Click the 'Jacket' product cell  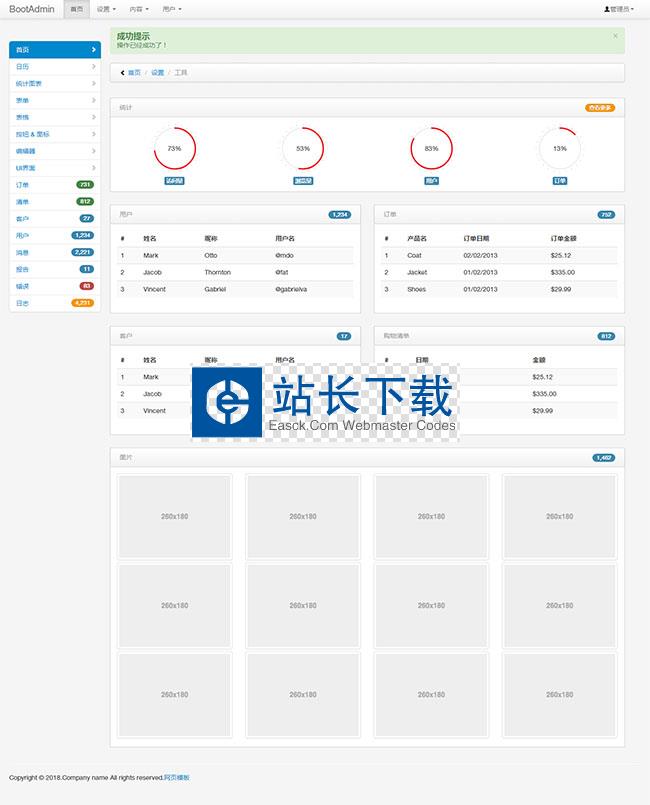(x=417, y=273)
